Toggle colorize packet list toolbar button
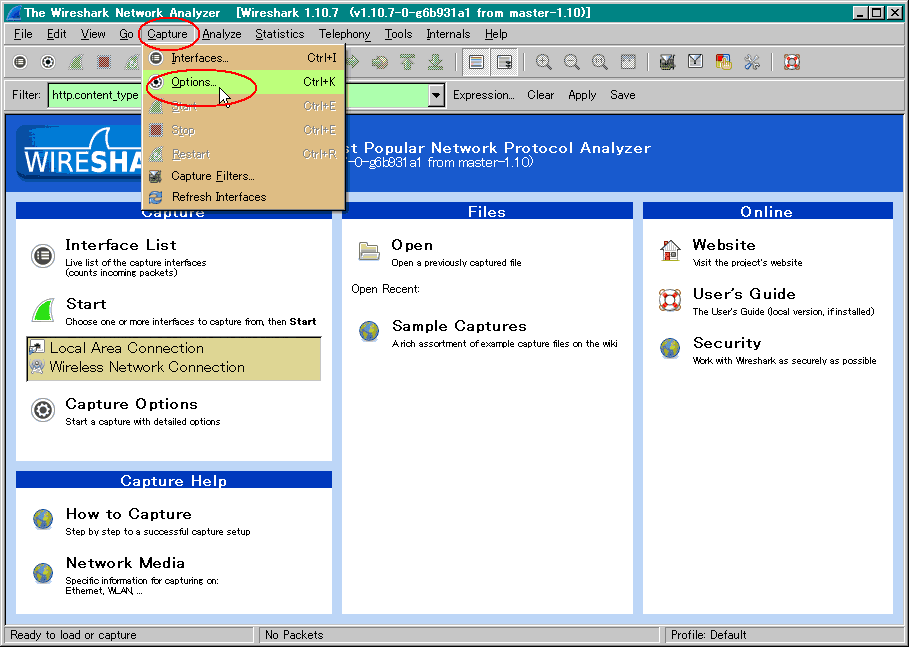 pyautogui.click(x=477, y=62)
